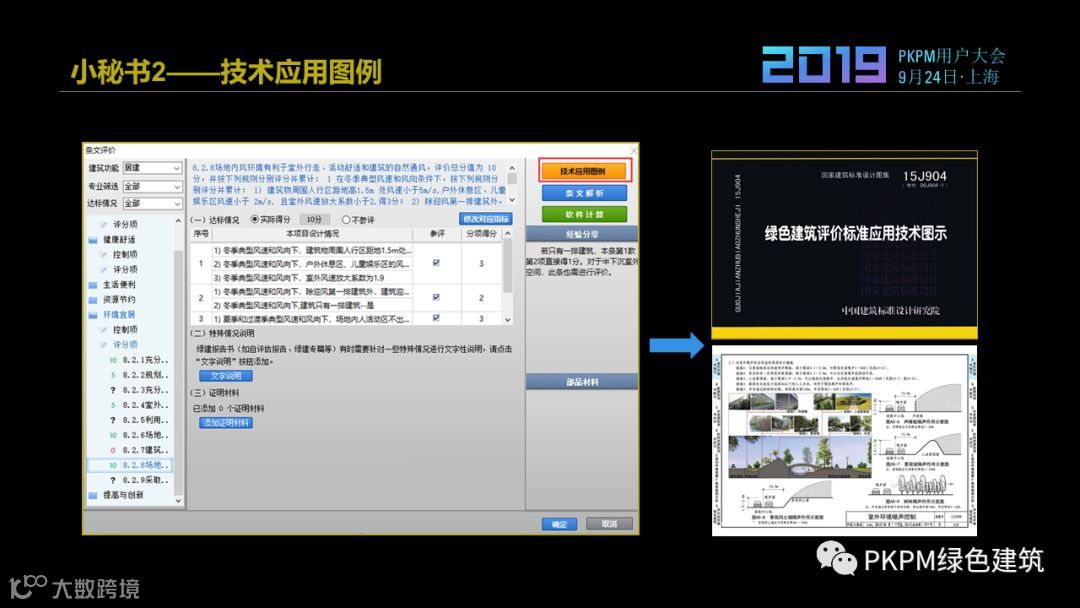Select tree item 8.2.4室外..
1080x608 pixels.
click(x=145, y=405)
